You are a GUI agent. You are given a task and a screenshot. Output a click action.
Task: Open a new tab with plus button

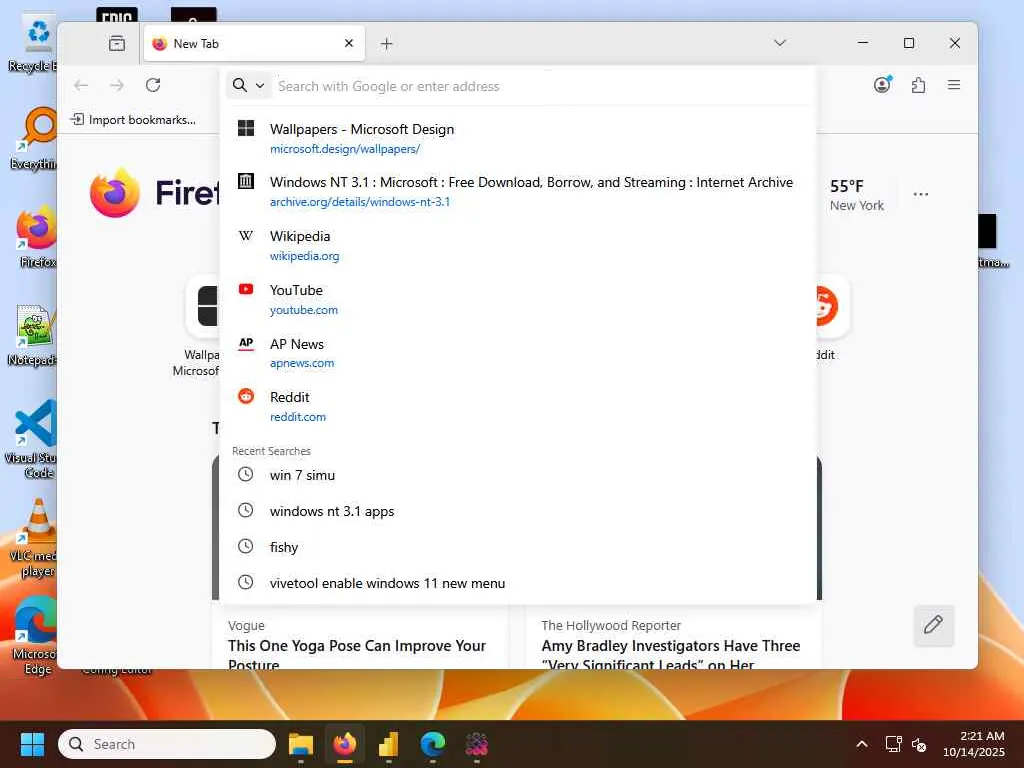coord(386,43)
